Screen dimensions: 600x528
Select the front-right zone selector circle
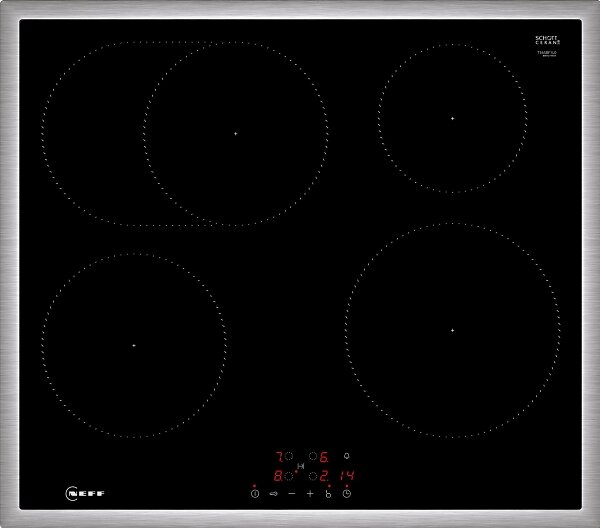(312, 477)
